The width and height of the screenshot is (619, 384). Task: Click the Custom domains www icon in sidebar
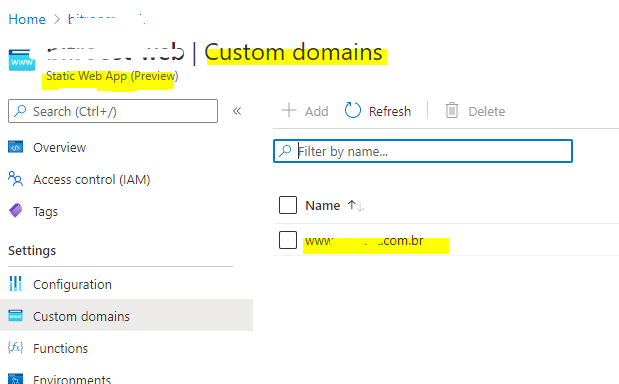(15, 316)
